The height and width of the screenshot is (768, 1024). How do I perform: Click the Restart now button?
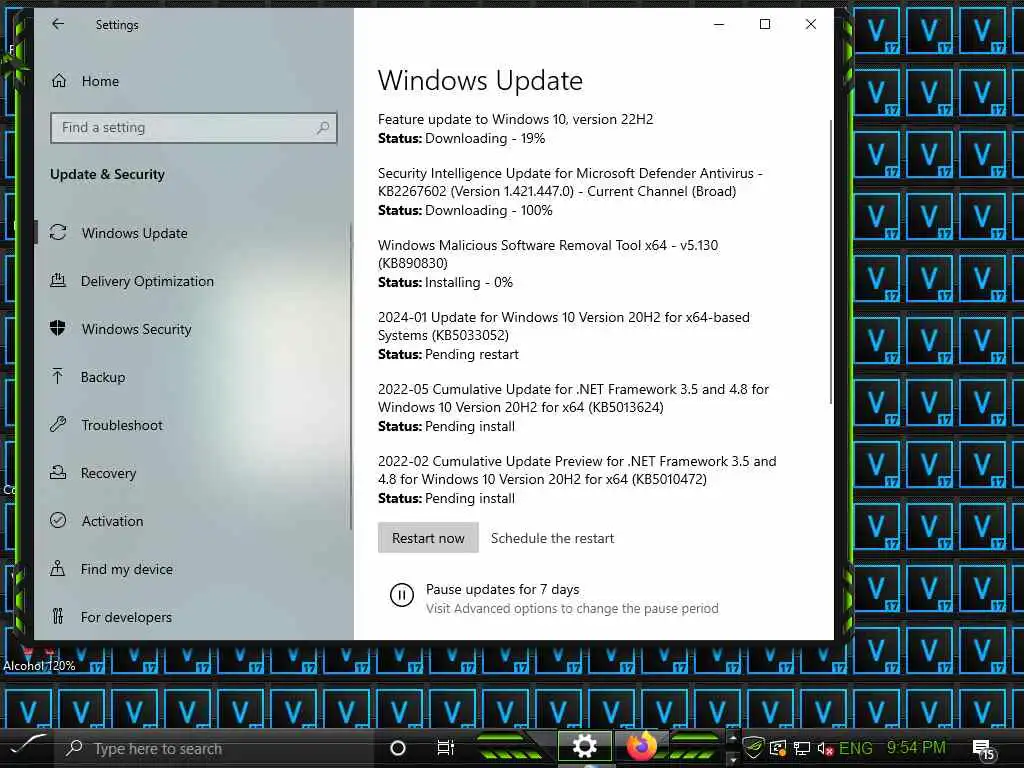click(x=428, y=538)
